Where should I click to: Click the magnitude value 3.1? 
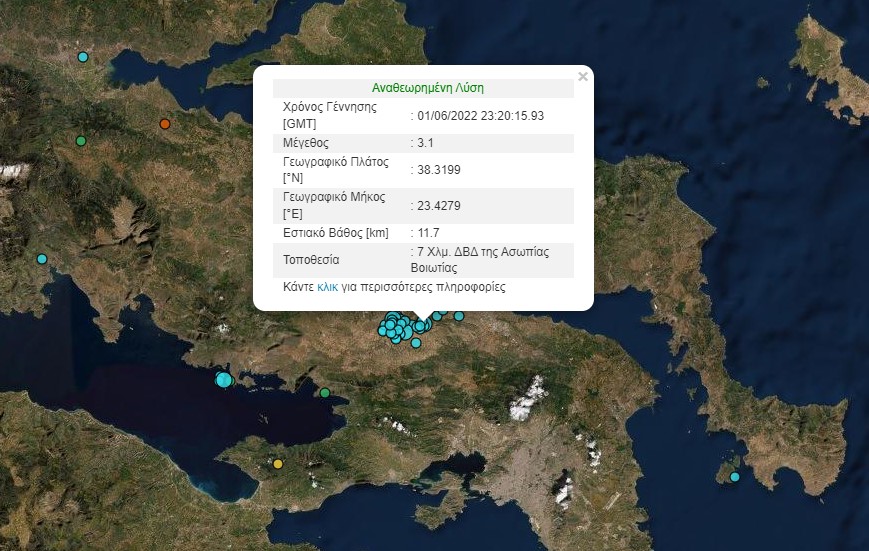425,142
